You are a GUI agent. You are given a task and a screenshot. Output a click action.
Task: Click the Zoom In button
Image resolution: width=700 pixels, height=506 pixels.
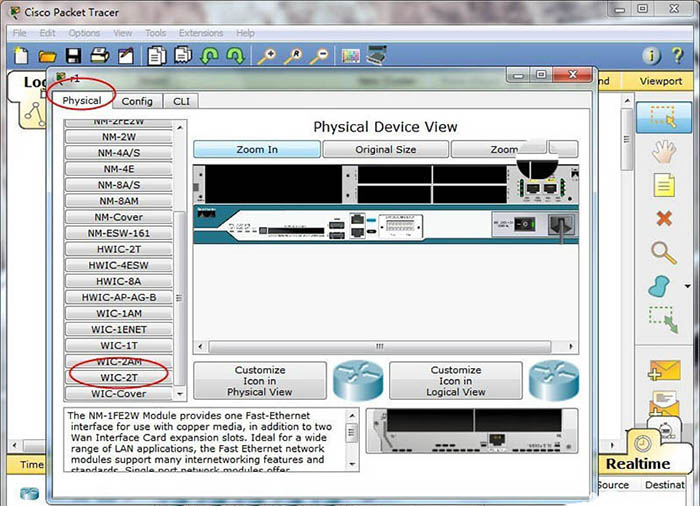(x=257, y=149)
